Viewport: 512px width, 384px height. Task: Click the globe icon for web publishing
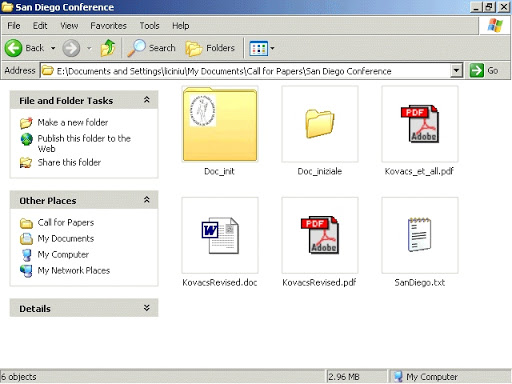pyautogui.click(x=27, y=139)
